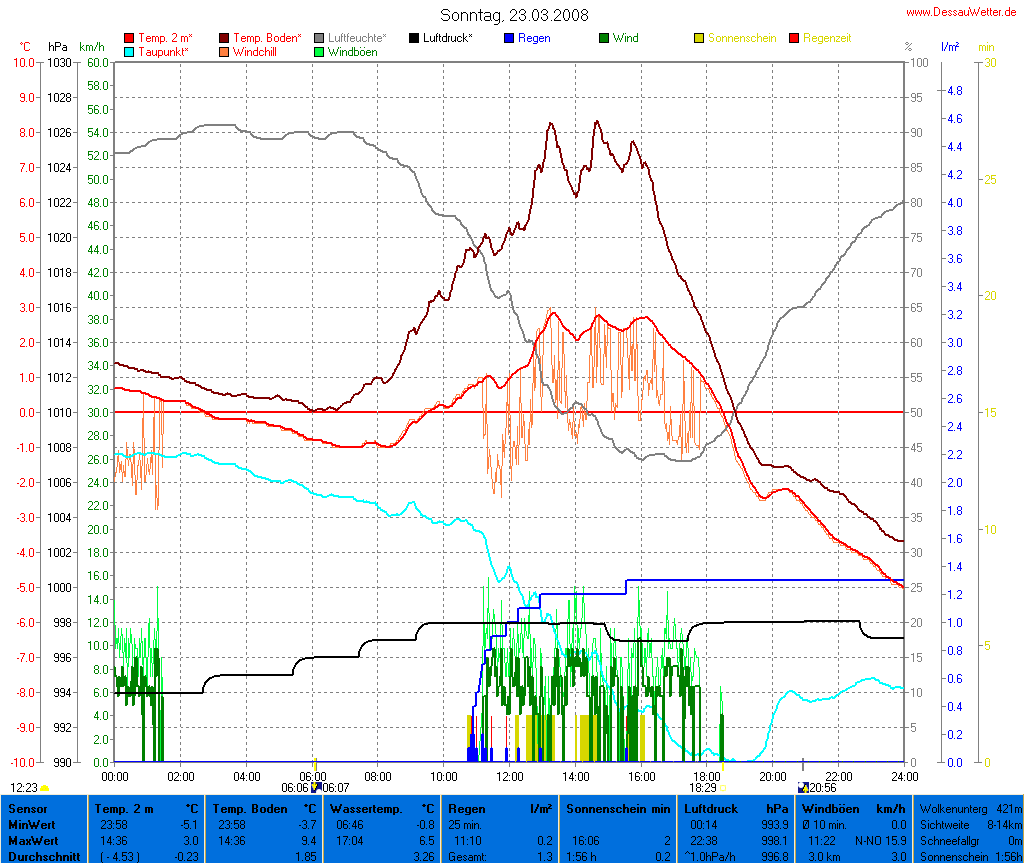Click the yellow sun icon next to 12:23
1024x863 pixels.
pos(45,788)
